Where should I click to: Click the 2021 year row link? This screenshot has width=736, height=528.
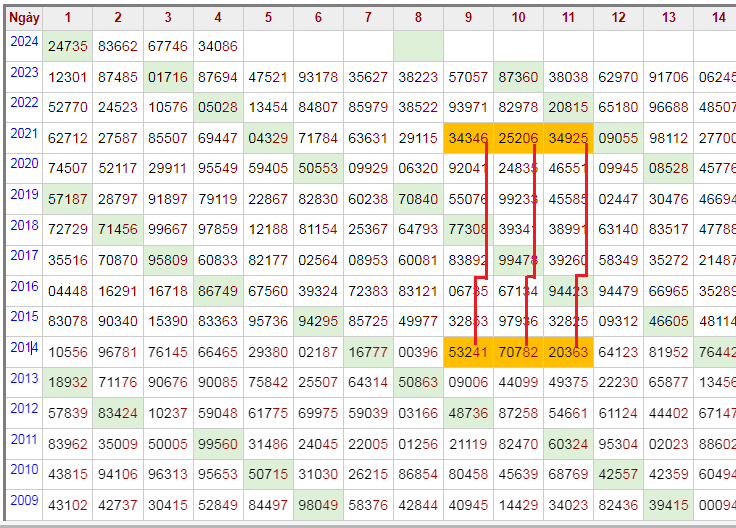(24, 133)
